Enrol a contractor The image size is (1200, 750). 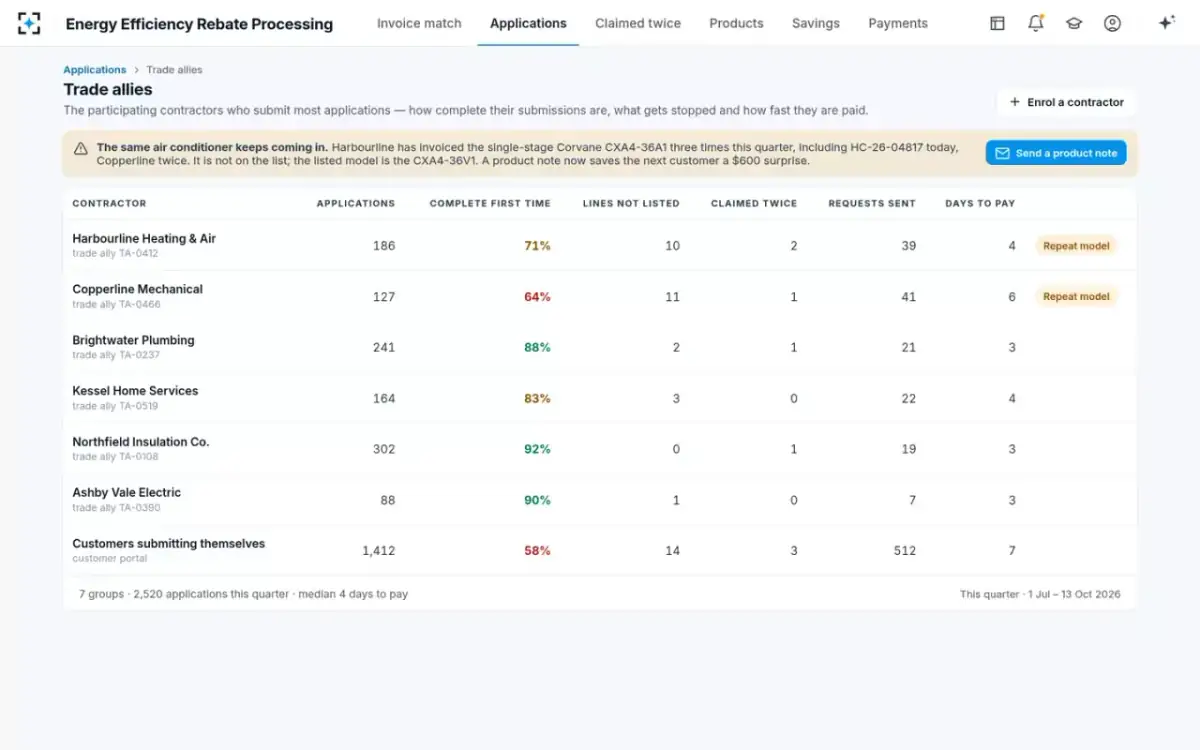click(x=1066, y=102)
